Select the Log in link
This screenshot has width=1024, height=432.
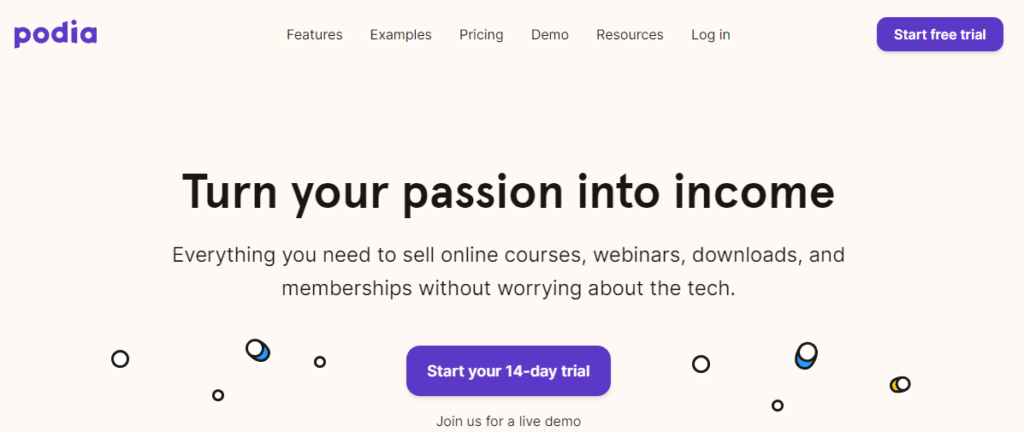pyautogui.click(x=711, y=35)
